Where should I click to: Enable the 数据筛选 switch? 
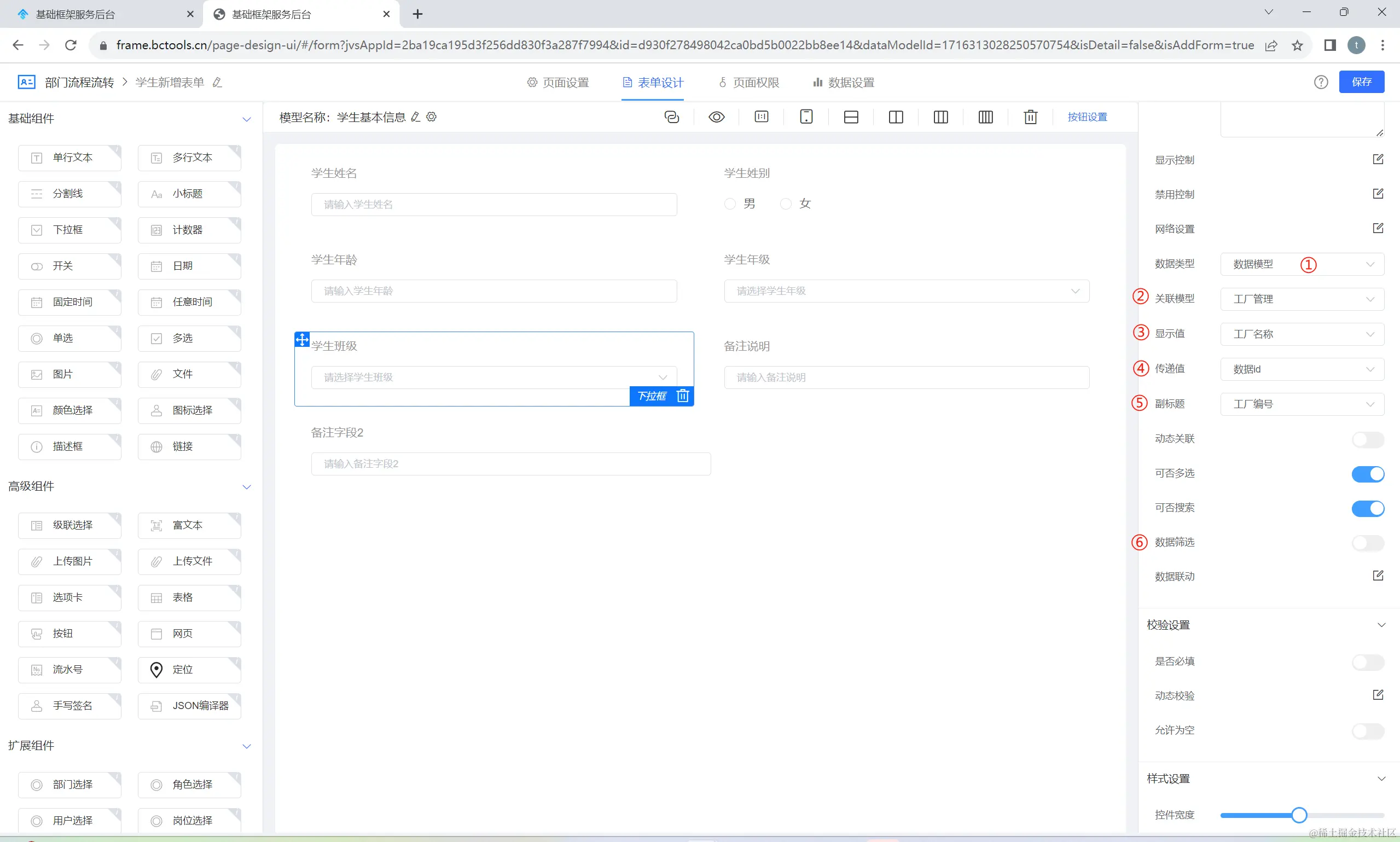[1367, 543]
